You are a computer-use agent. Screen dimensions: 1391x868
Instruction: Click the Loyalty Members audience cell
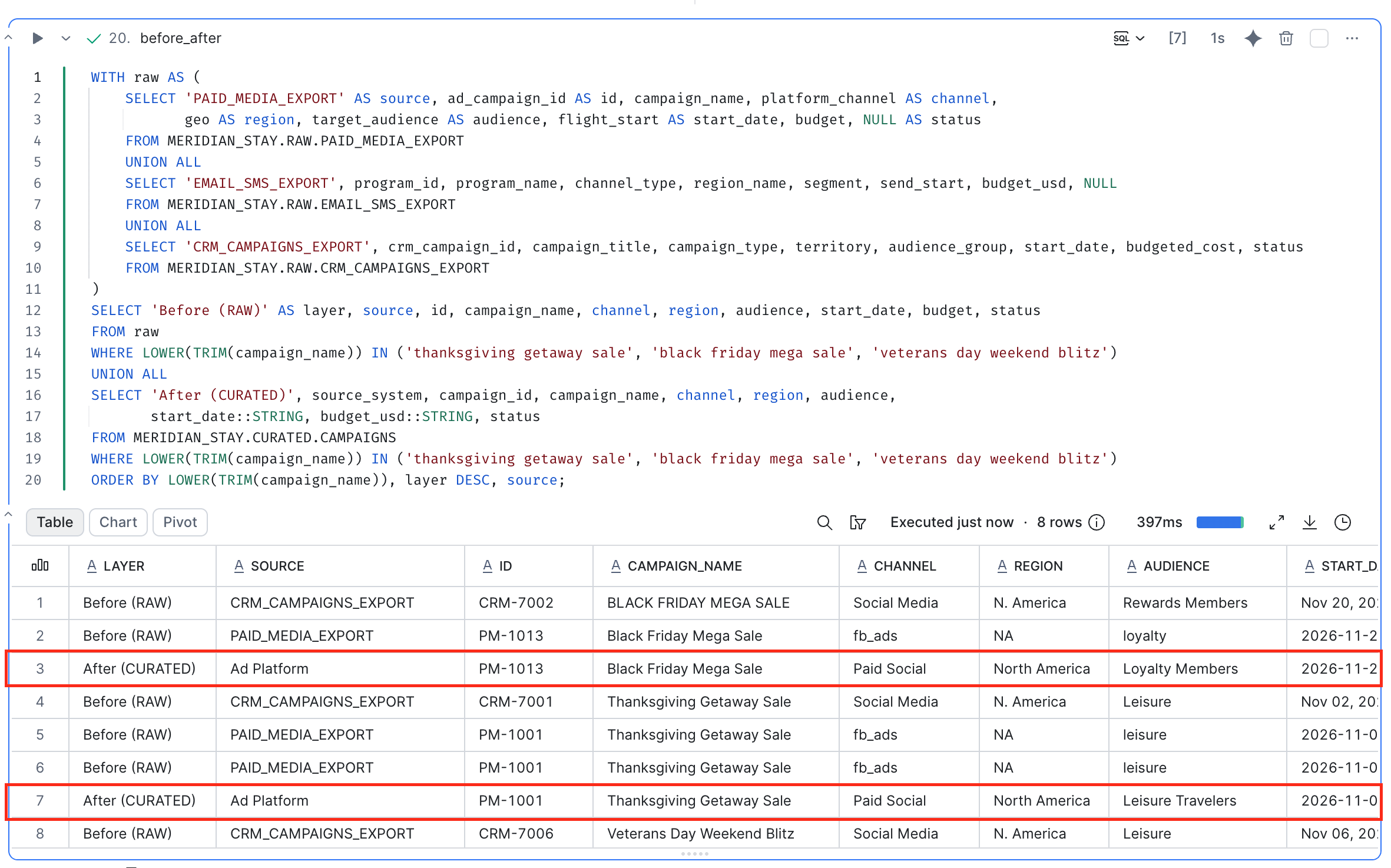1198,669
